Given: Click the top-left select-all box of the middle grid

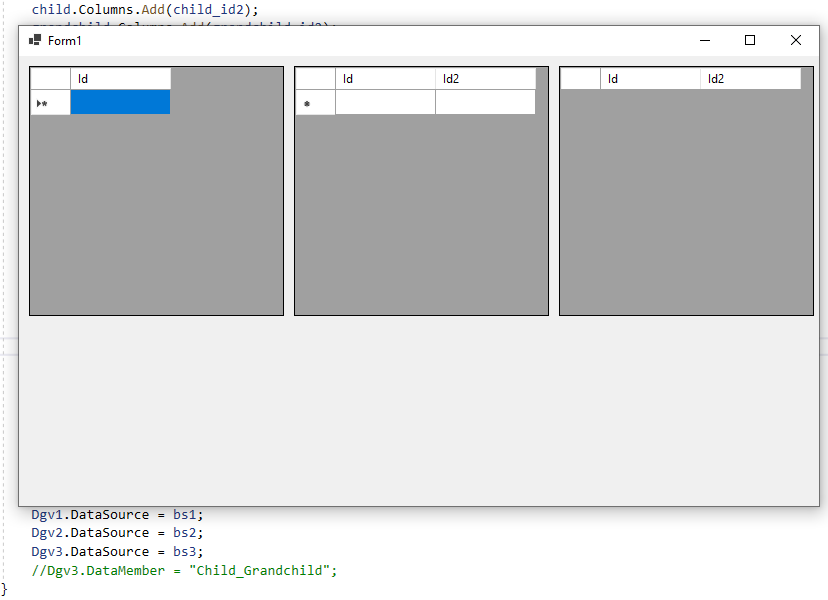Looking at the screenshot, I should click(x=314, y=78).
